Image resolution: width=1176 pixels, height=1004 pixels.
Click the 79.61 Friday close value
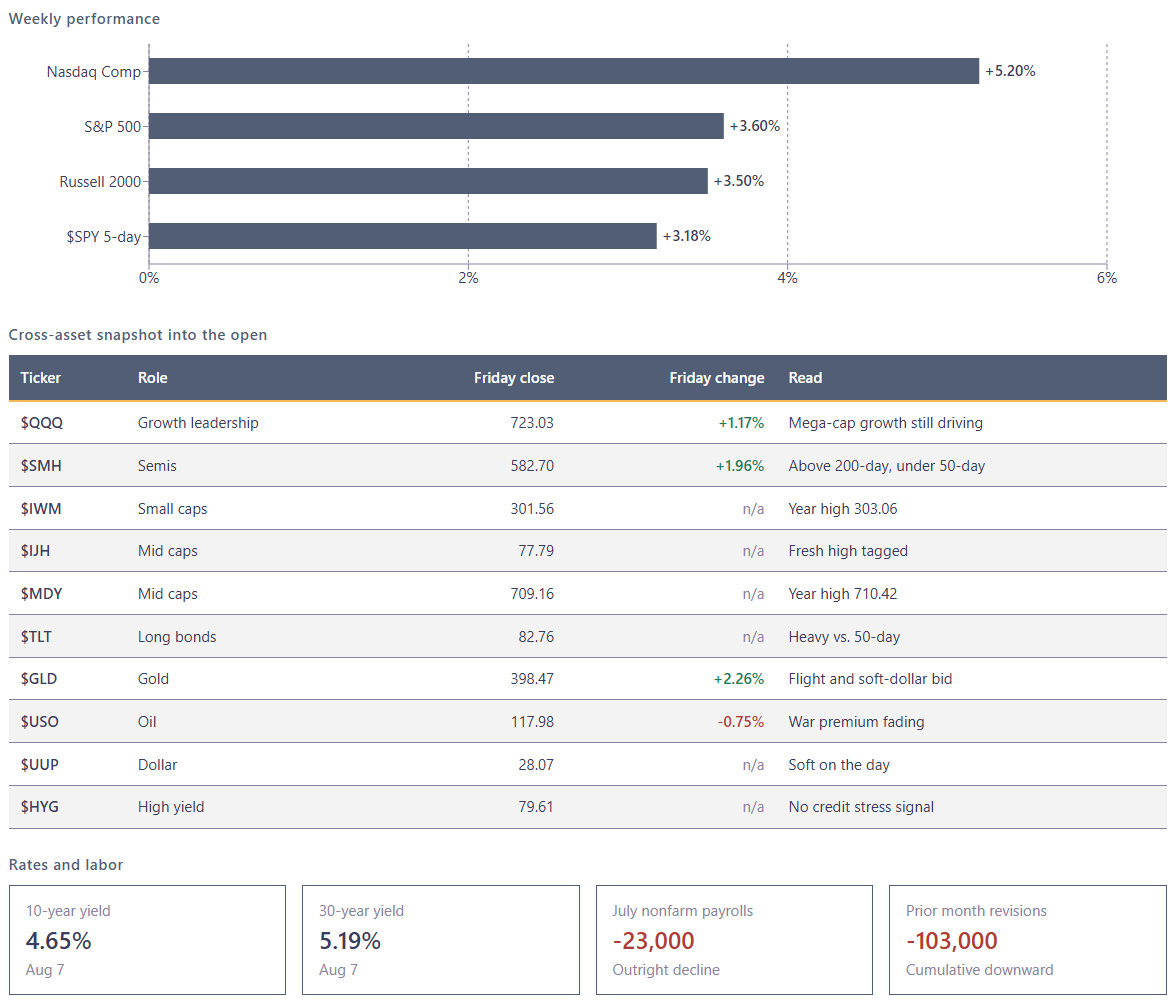[536, 808]
